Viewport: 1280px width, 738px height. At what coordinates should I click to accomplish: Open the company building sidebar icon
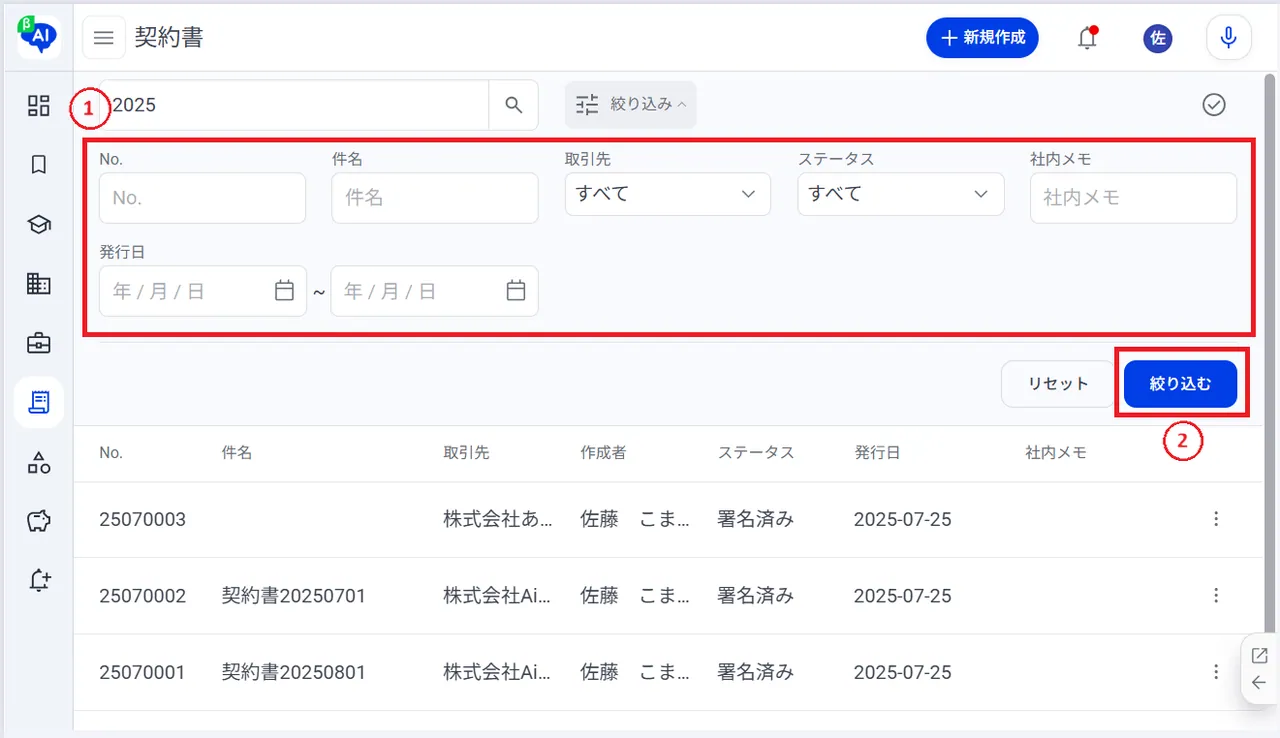pyautogui.click(x=39, y=284)
